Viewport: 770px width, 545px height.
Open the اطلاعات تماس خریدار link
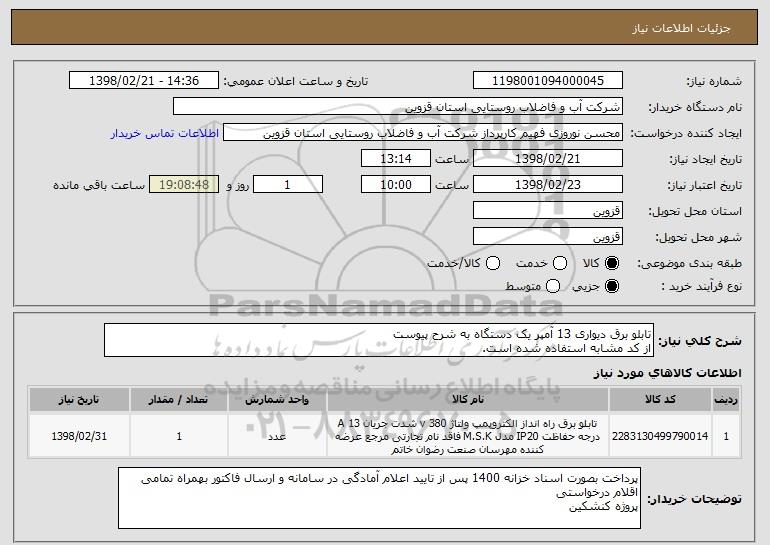[165, 134]
